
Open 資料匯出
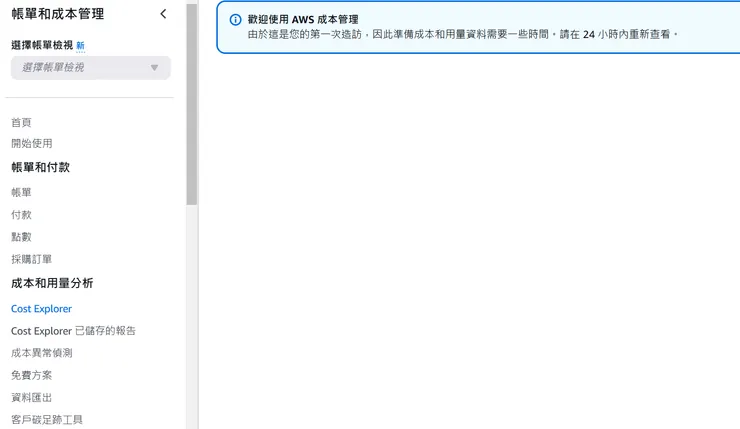pyautogui.click(x=32, y=397)
